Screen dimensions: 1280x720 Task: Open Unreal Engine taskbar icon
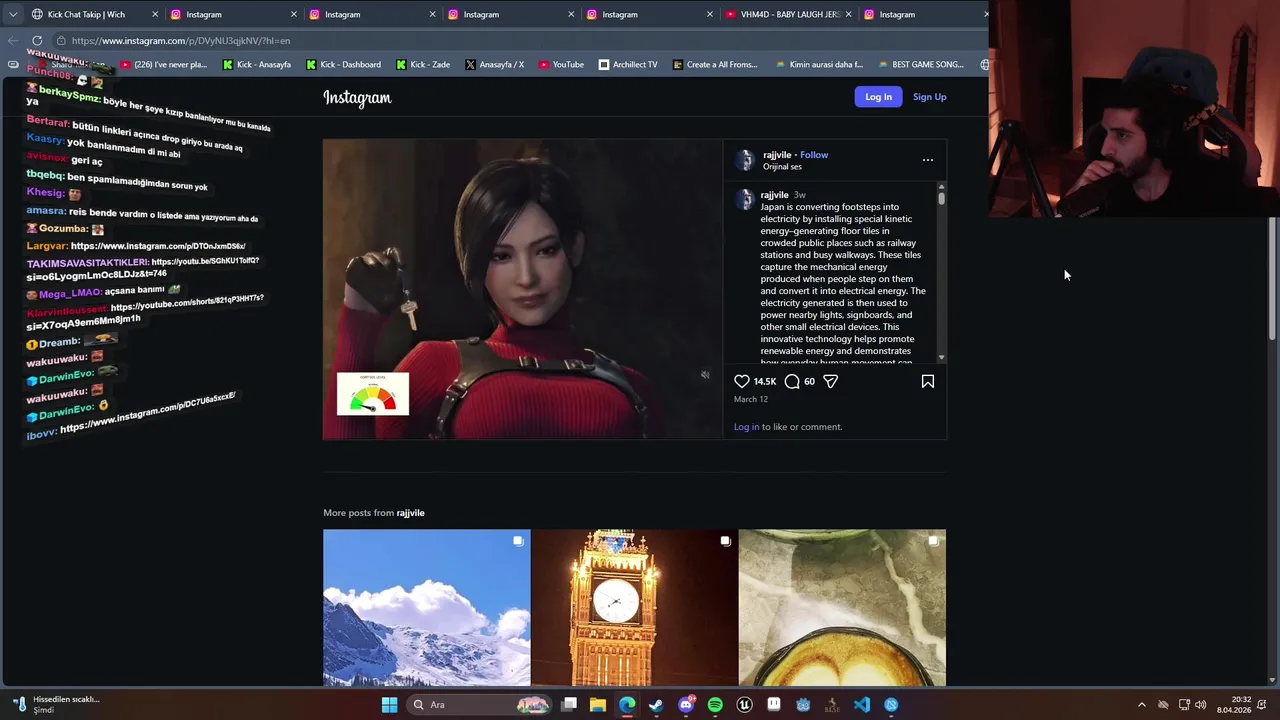click(744, 705)
